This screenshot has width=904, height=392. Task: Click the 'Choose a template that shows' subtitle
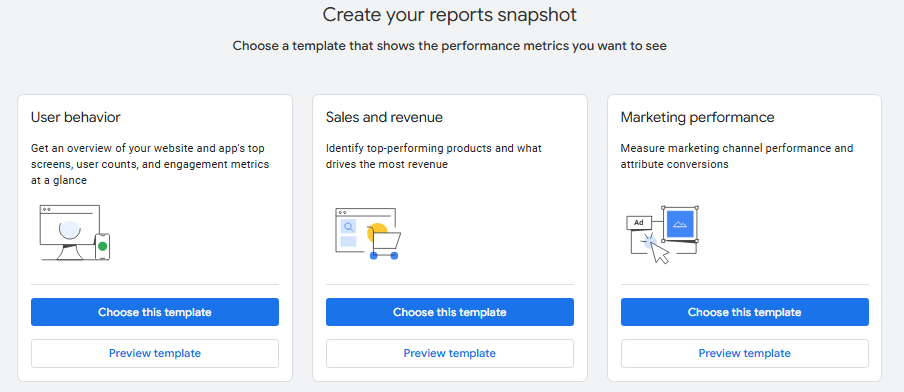click(x=450, y=46)
